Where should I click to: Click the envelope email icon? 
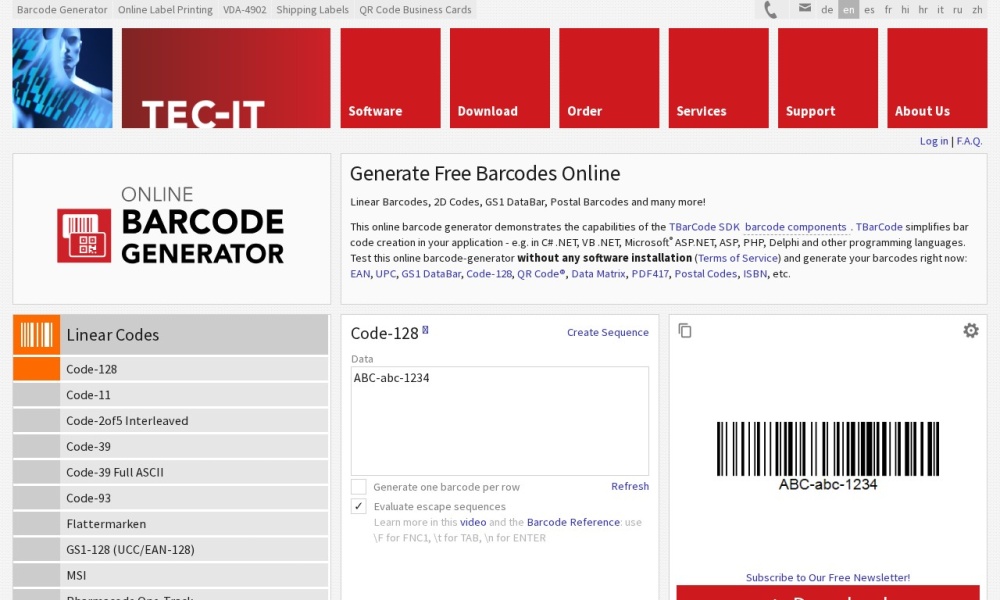[x=805, y=9]
